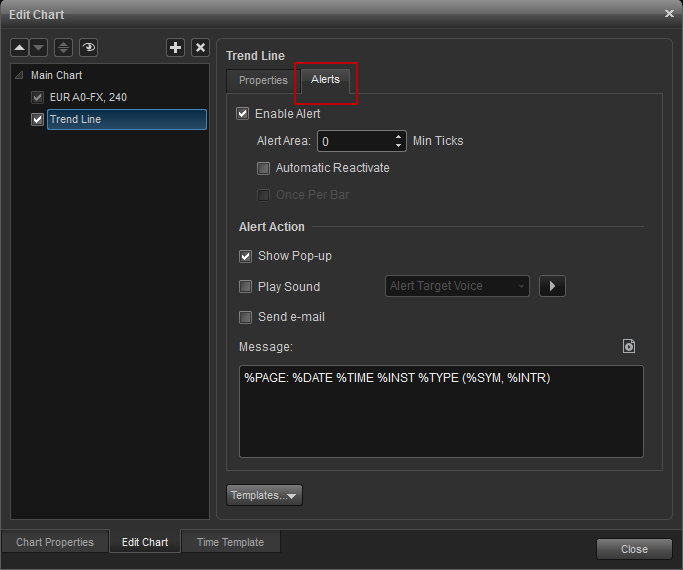Open the Time Template tab
Image resolution: width=683 pixels, height=570 pixels.
tap(230, 542)
